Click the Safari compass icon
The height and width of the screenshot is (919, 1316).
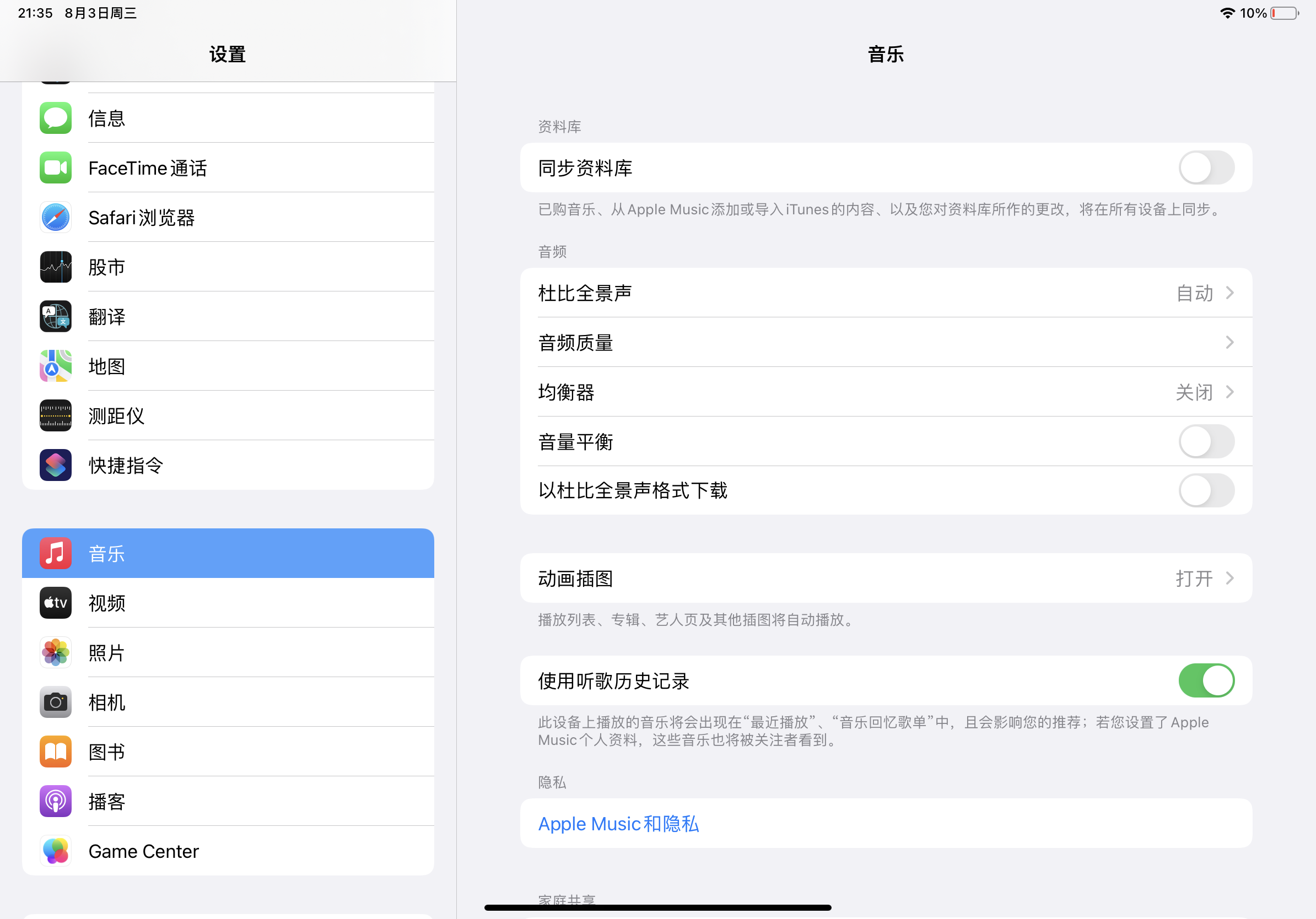56,218
